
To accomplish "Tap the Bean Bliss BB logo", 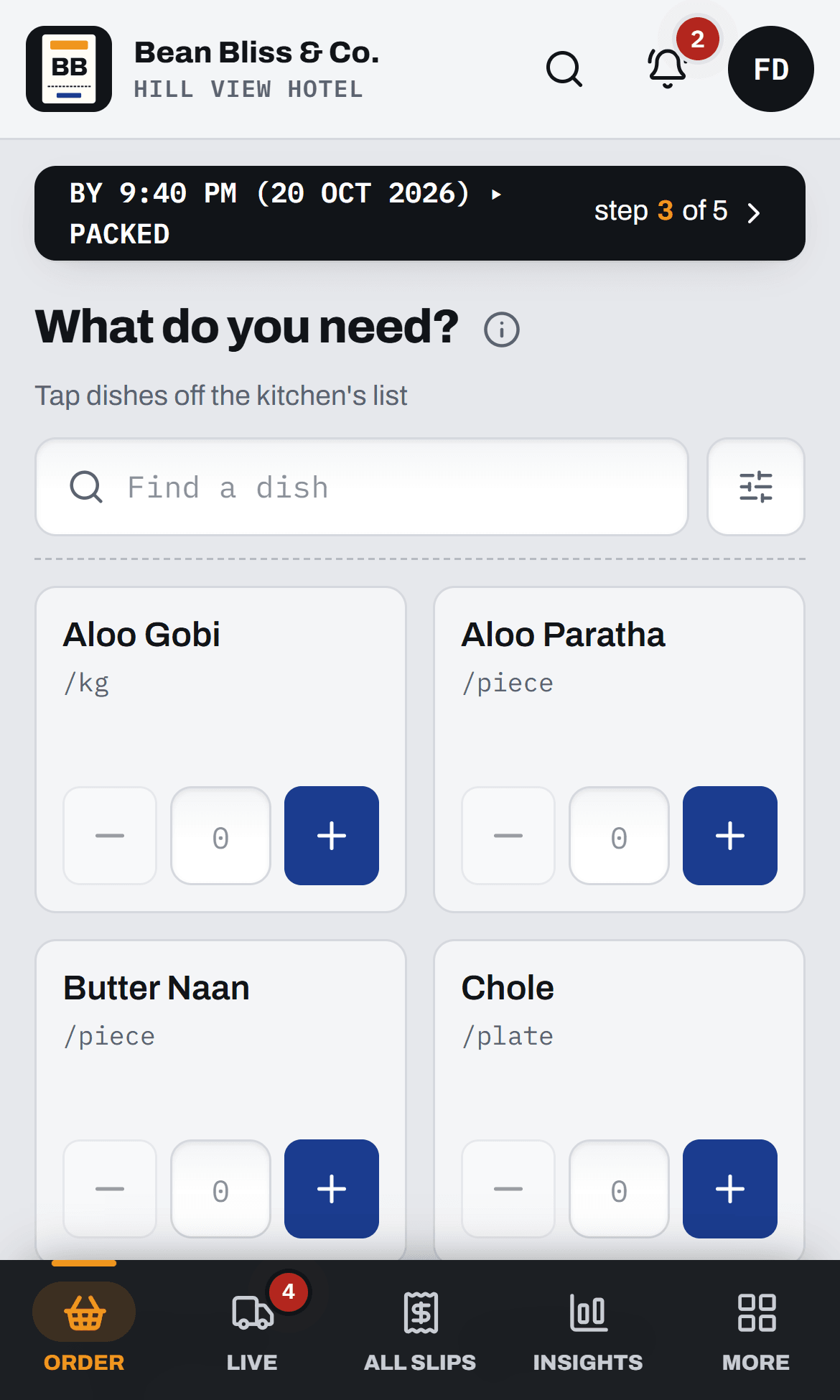I will click(x=69, y=69).
